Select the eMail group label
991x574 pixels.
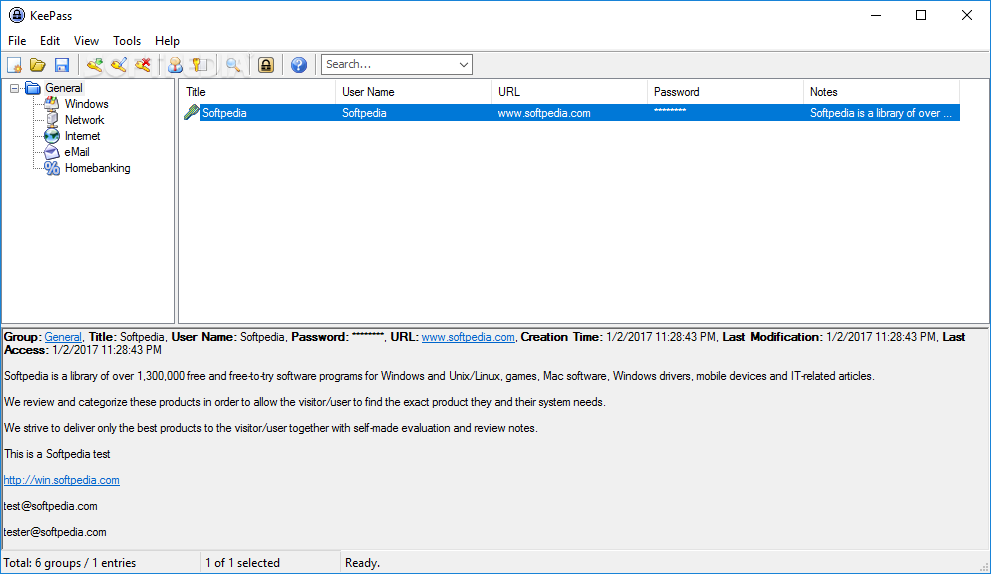click(x=76, y=152)
